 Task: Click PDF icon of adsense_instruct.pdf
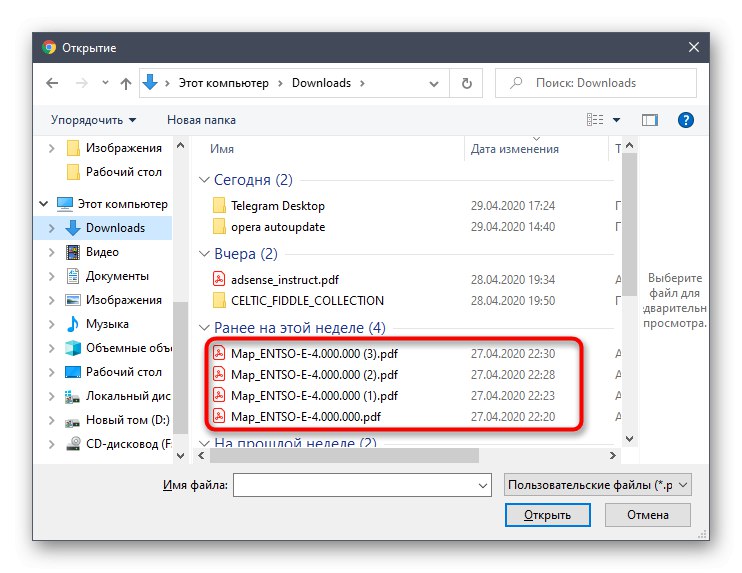tap(219, 279)
